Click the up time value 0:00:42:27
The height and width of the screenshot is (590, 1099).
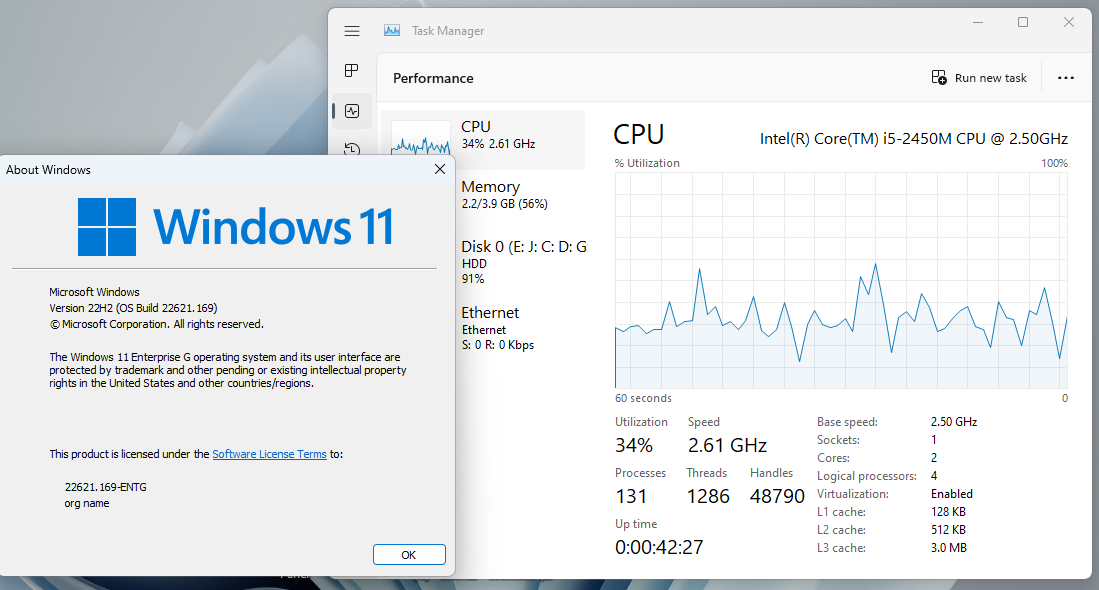point(659,547)
